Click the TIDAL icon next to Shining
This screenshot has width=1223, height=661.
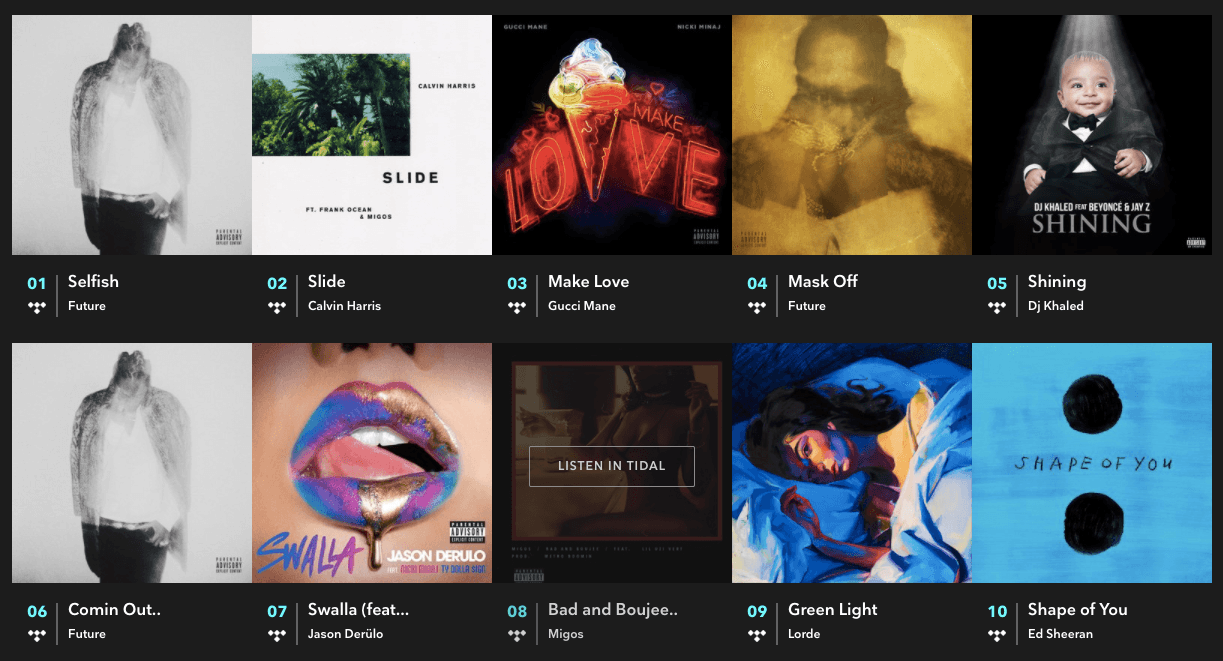(997, 306)
